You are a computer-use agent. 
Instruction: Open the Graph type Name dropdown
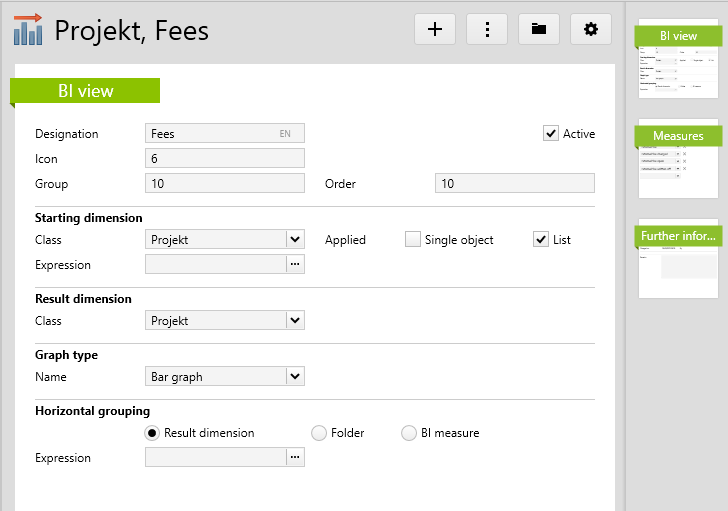[294, 377]
